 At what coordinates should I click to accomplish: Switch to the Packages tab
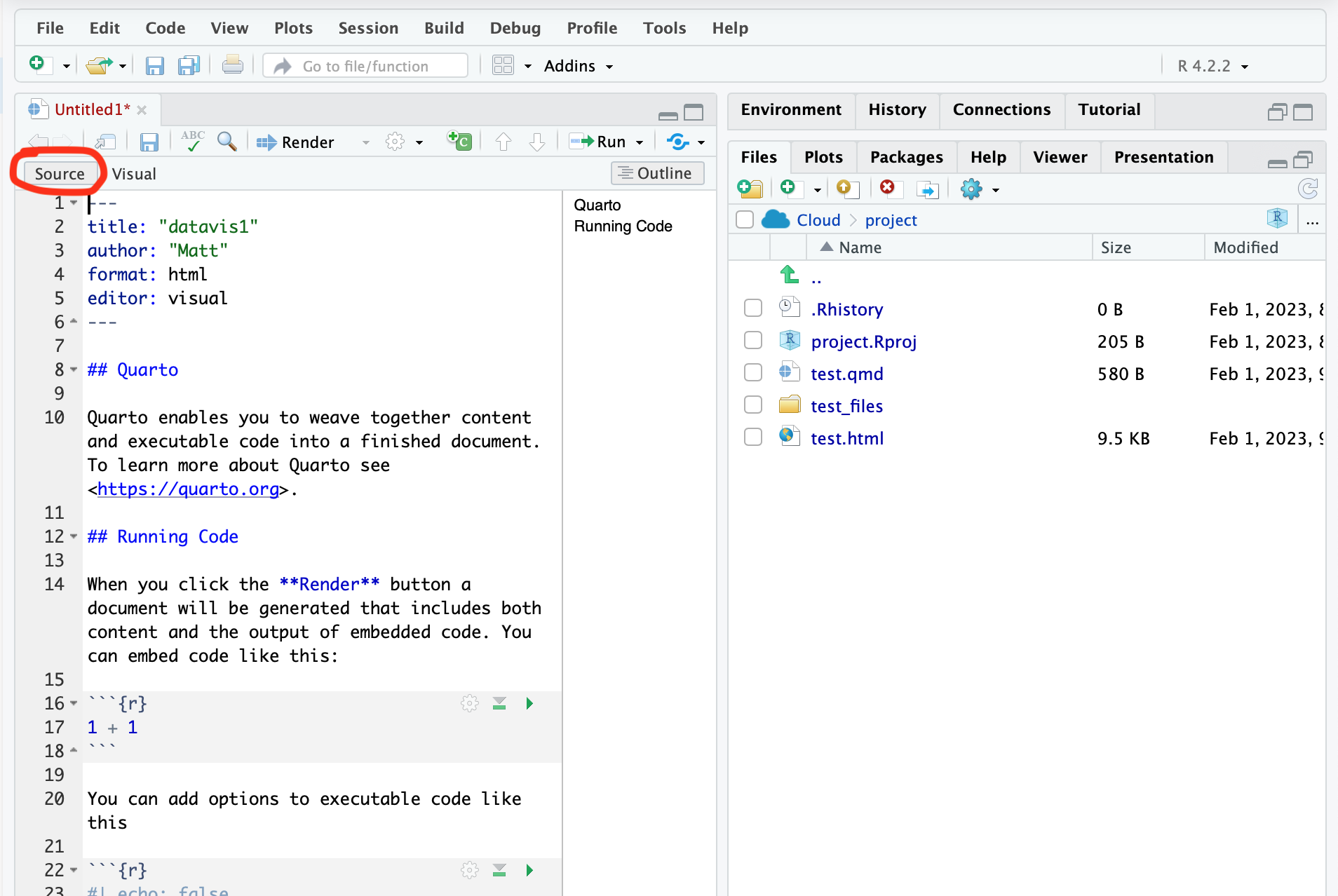(906, 157)
